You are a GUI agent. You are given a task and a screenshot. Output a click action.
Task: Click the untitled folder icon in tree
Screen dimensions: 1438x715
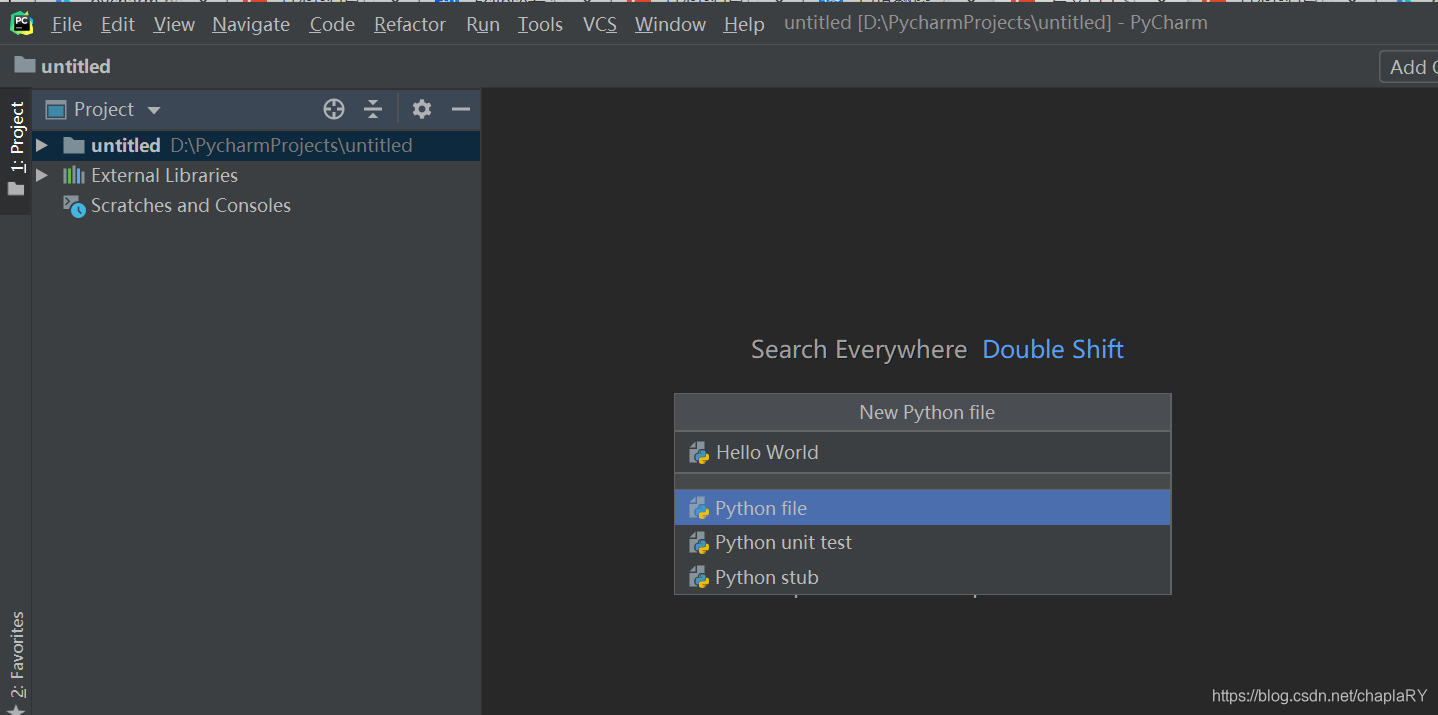74,145
